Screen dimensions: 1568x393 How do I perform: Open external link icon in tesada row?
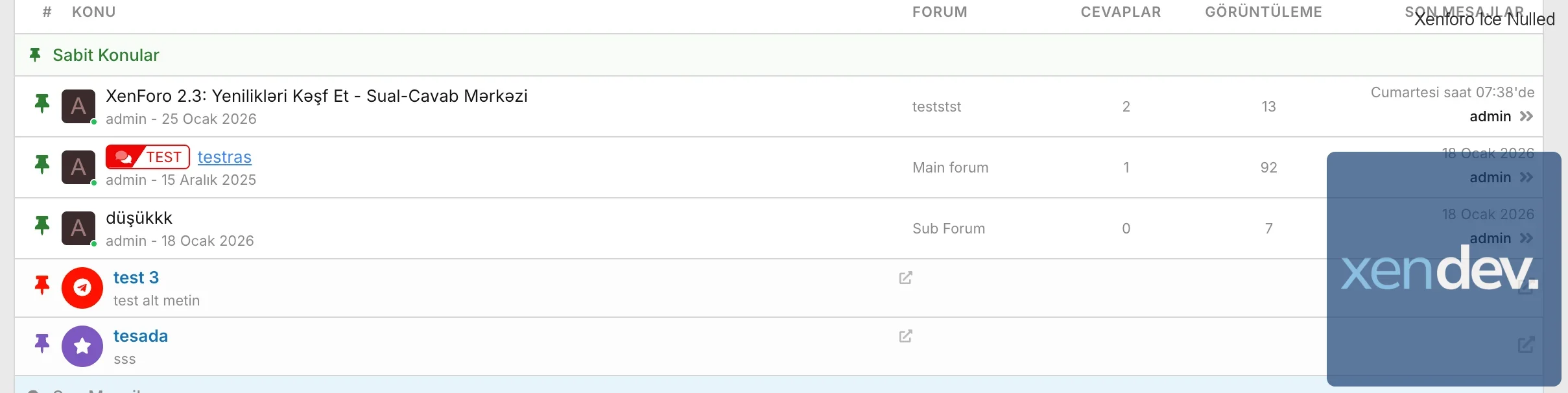tap(906, 337)
